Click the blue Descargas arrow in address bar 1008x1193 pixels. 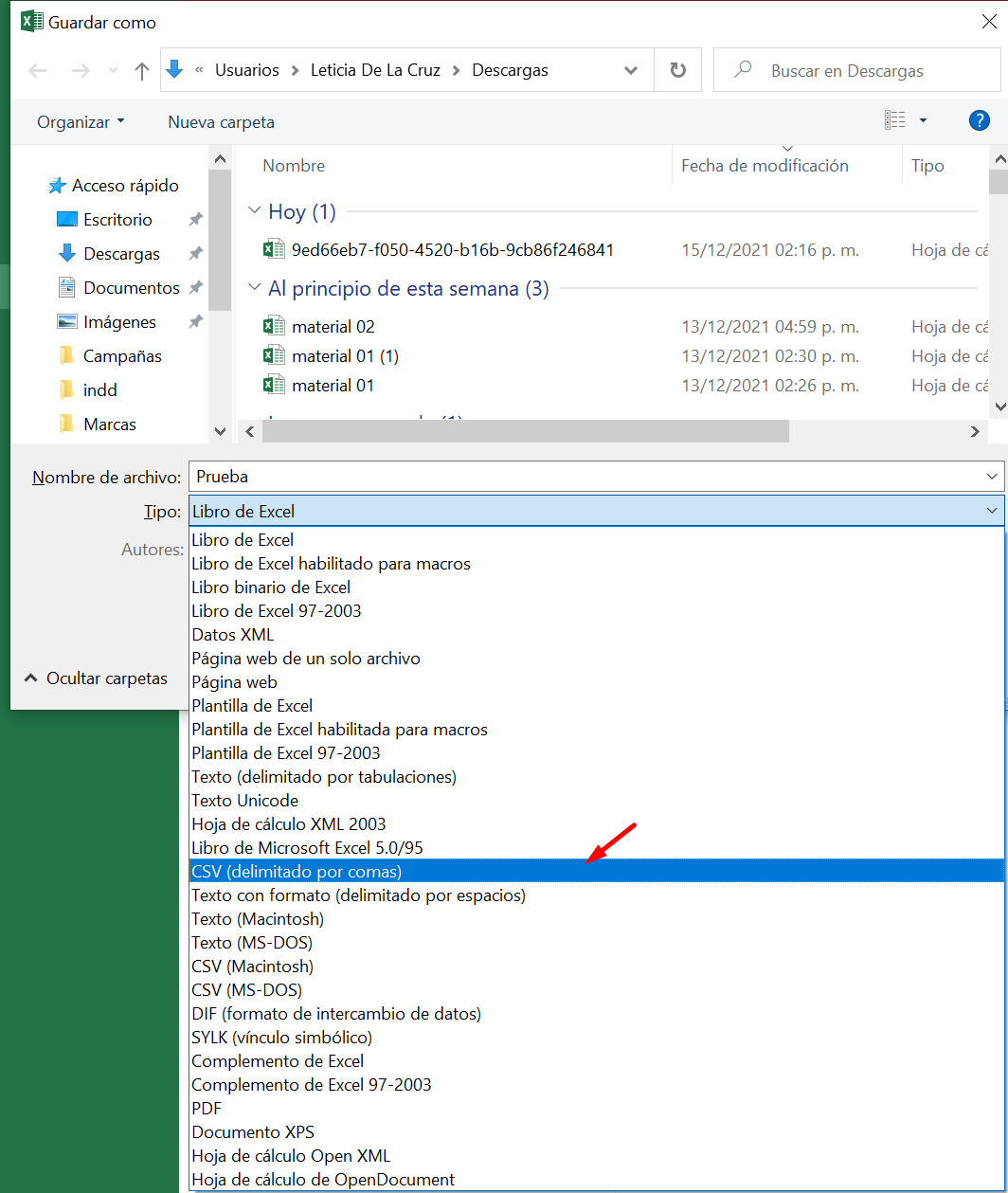(174, 69)
